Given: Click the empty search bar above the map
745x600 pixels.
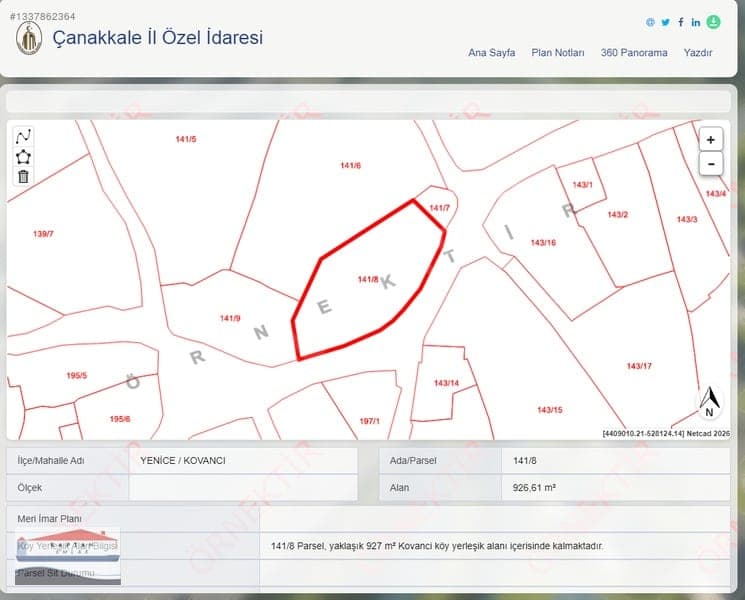Looking at the screenshot, I should (368, 101).
